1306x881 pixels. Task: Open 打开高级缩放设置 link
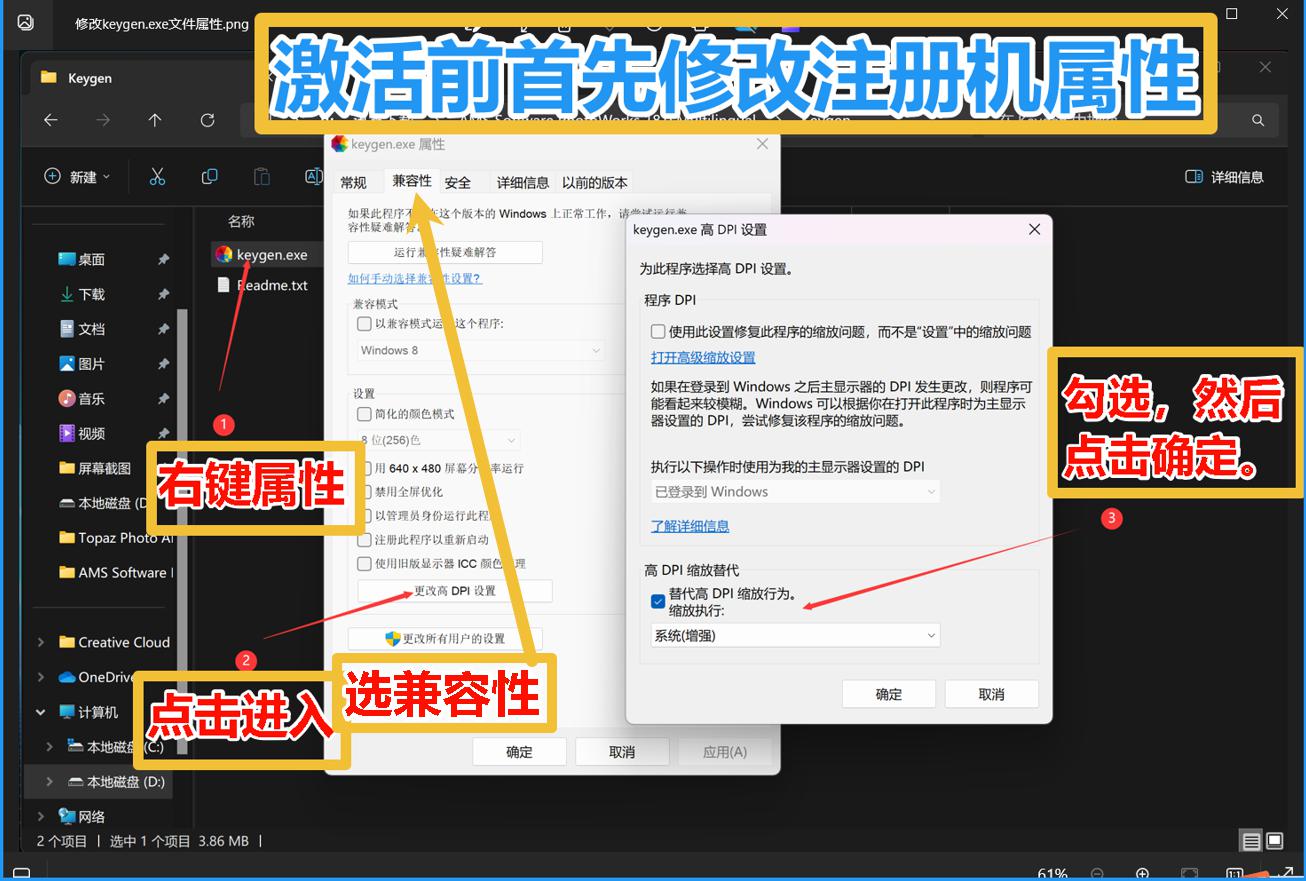703,358
